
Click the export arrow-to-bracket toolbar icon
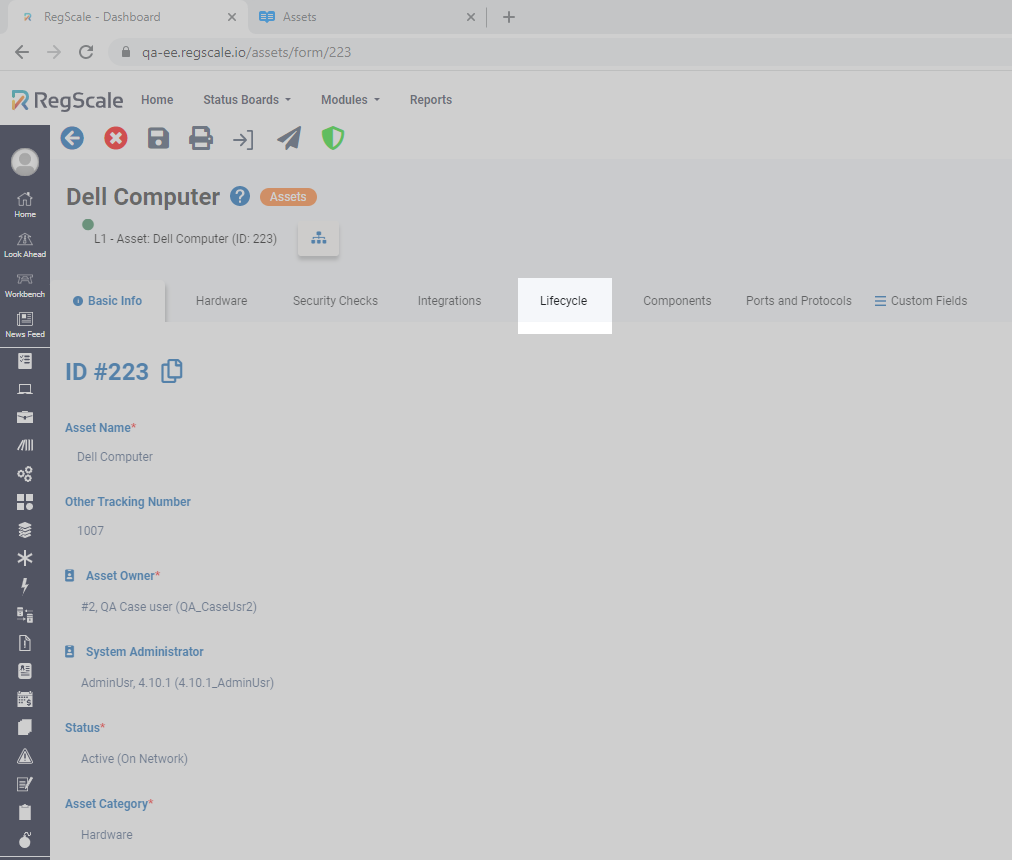(x=243, y=139)
